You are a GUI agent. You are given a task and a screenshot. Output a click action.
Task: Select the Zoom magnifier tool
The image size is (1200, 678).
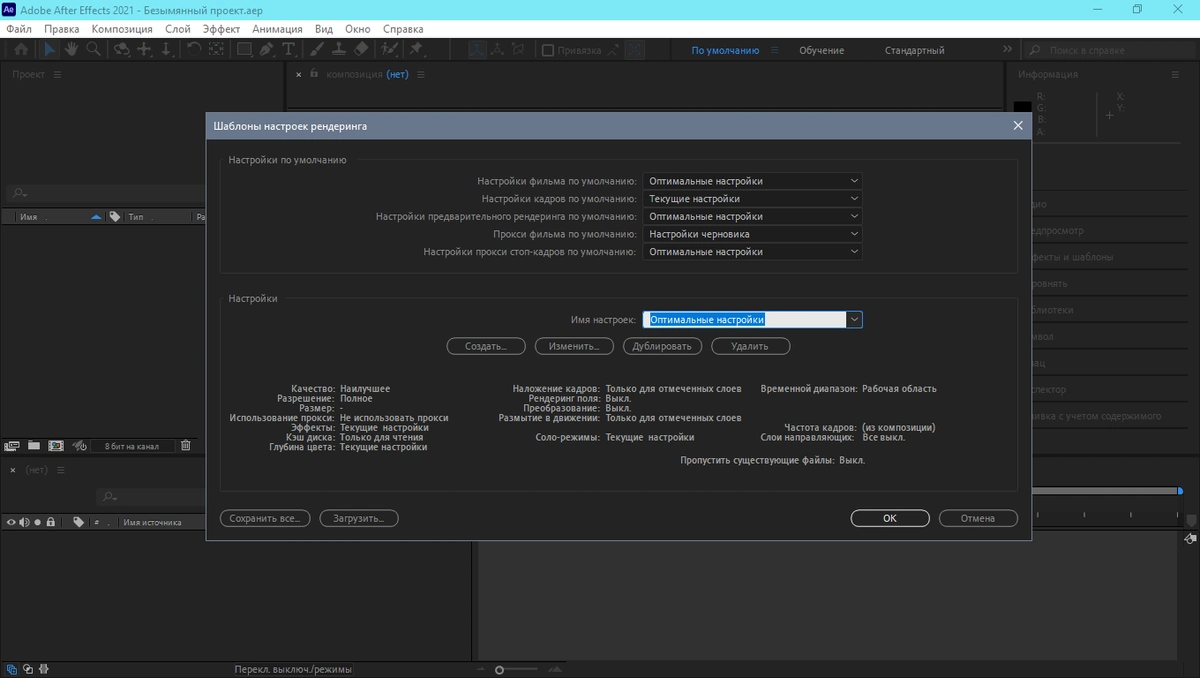(x=93, y=49)
